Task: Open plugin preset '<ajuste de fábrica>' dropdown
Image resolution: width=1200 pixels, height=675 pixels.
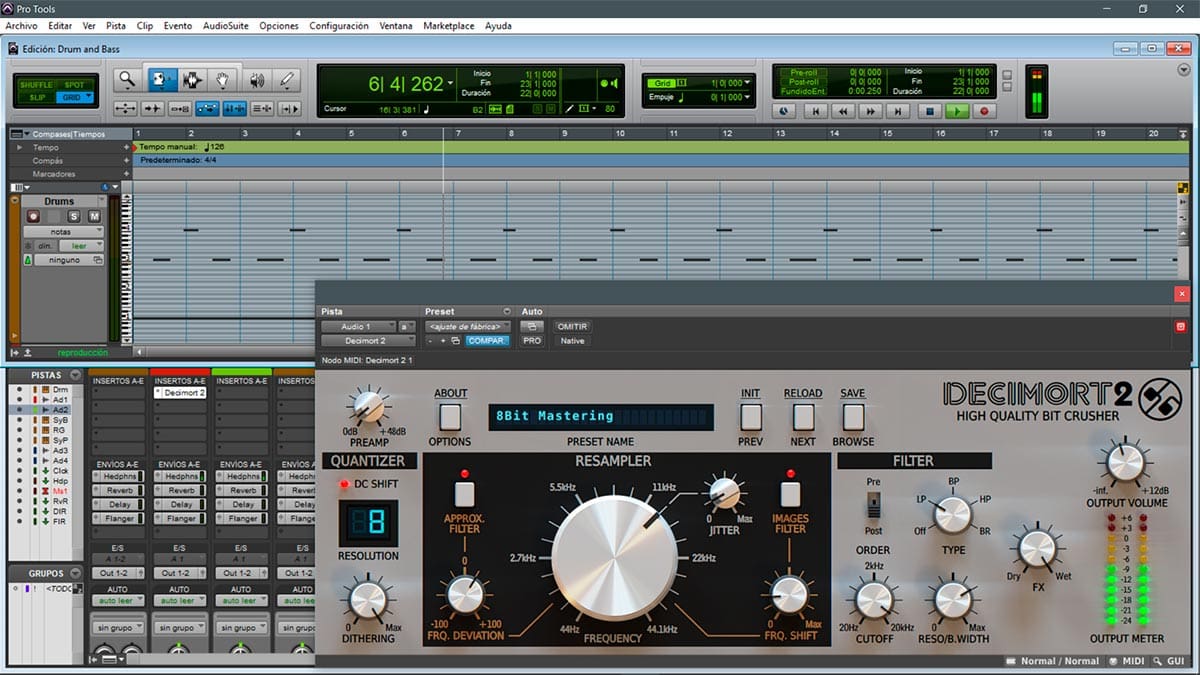Action: [x=468, y=326]
